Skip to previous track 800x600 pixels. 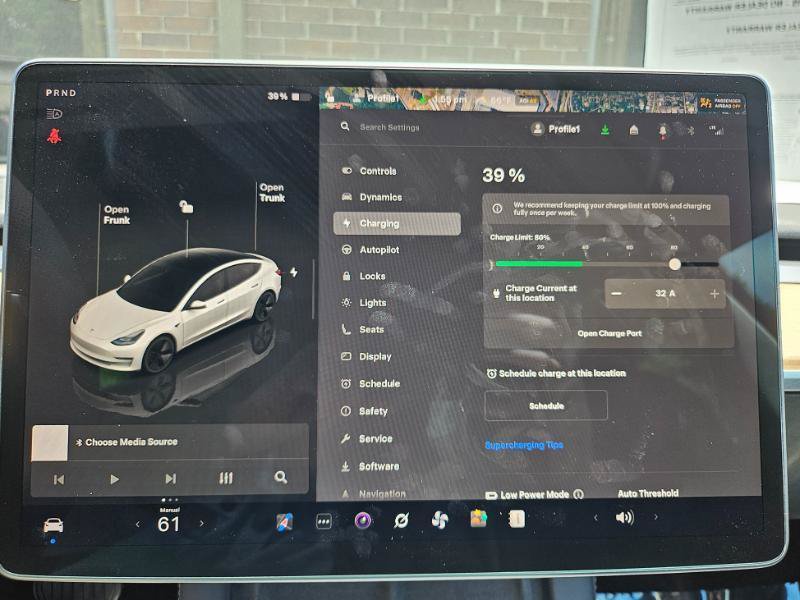coord(59,479)
